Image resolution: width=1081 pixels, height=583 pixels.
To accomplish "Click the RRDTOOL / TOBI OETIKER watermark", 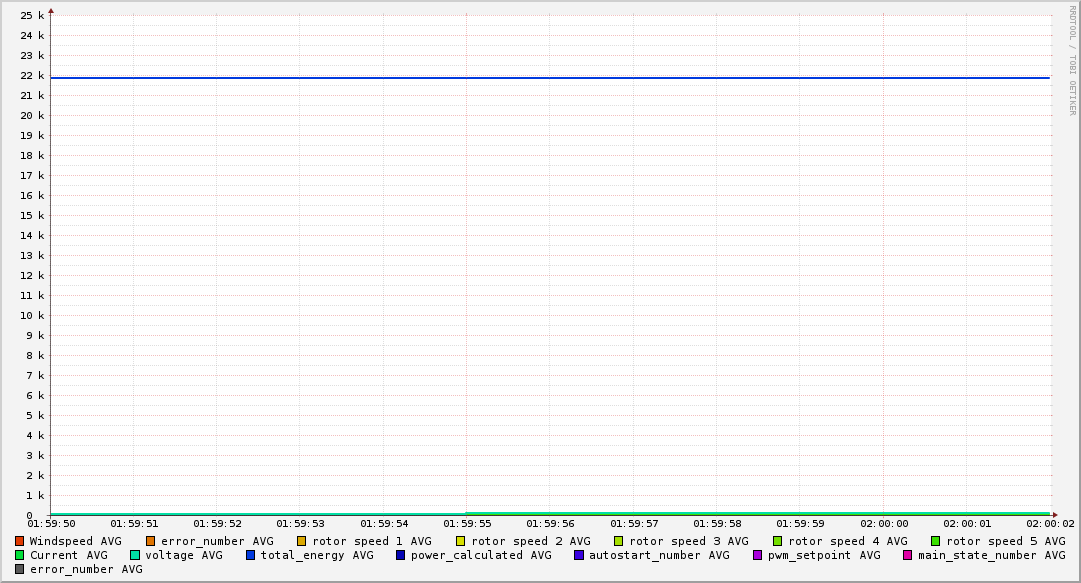I will pos(1072,60).
